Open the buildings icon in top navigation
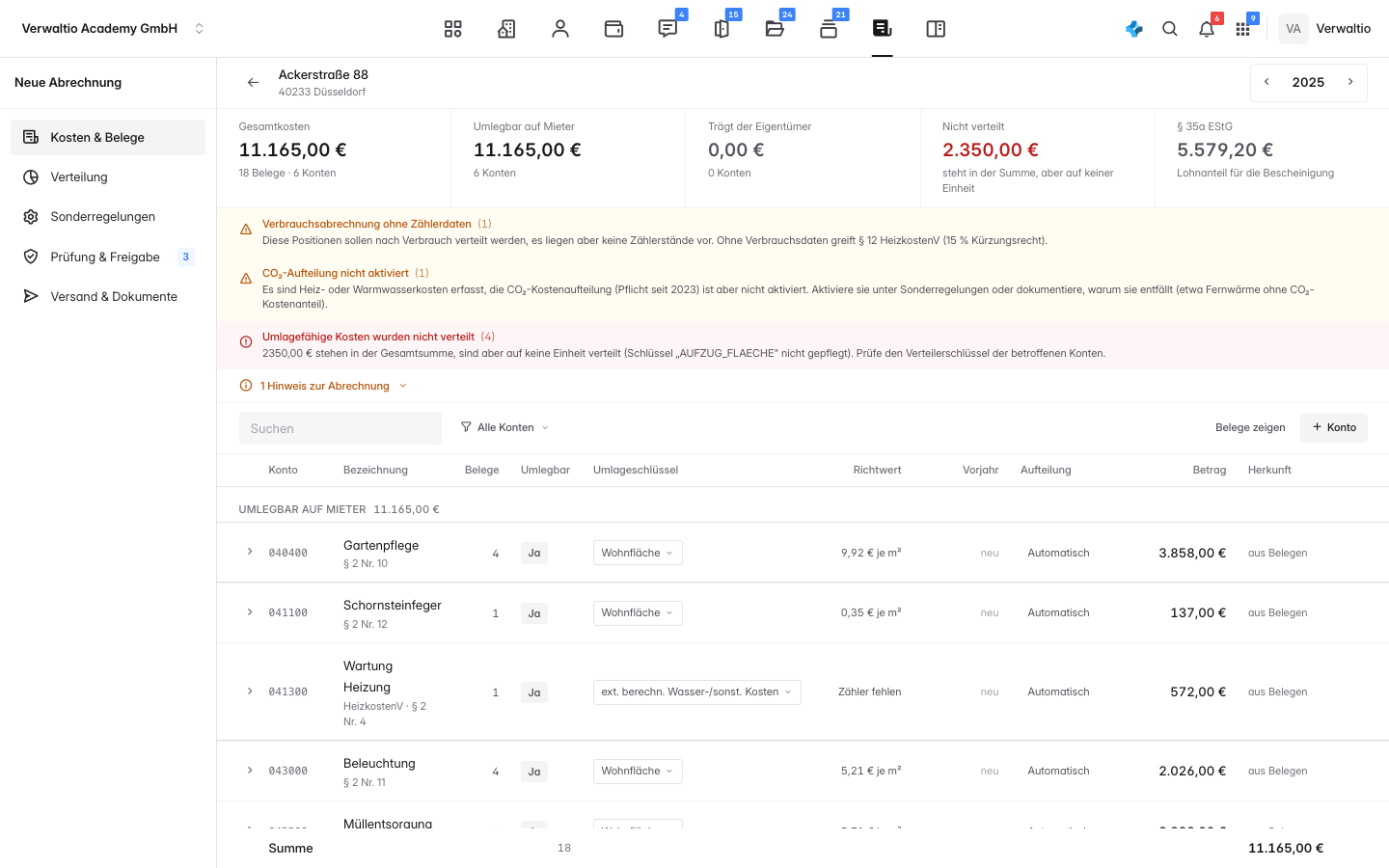This screenshot has width=1389, height=868. 506,29
